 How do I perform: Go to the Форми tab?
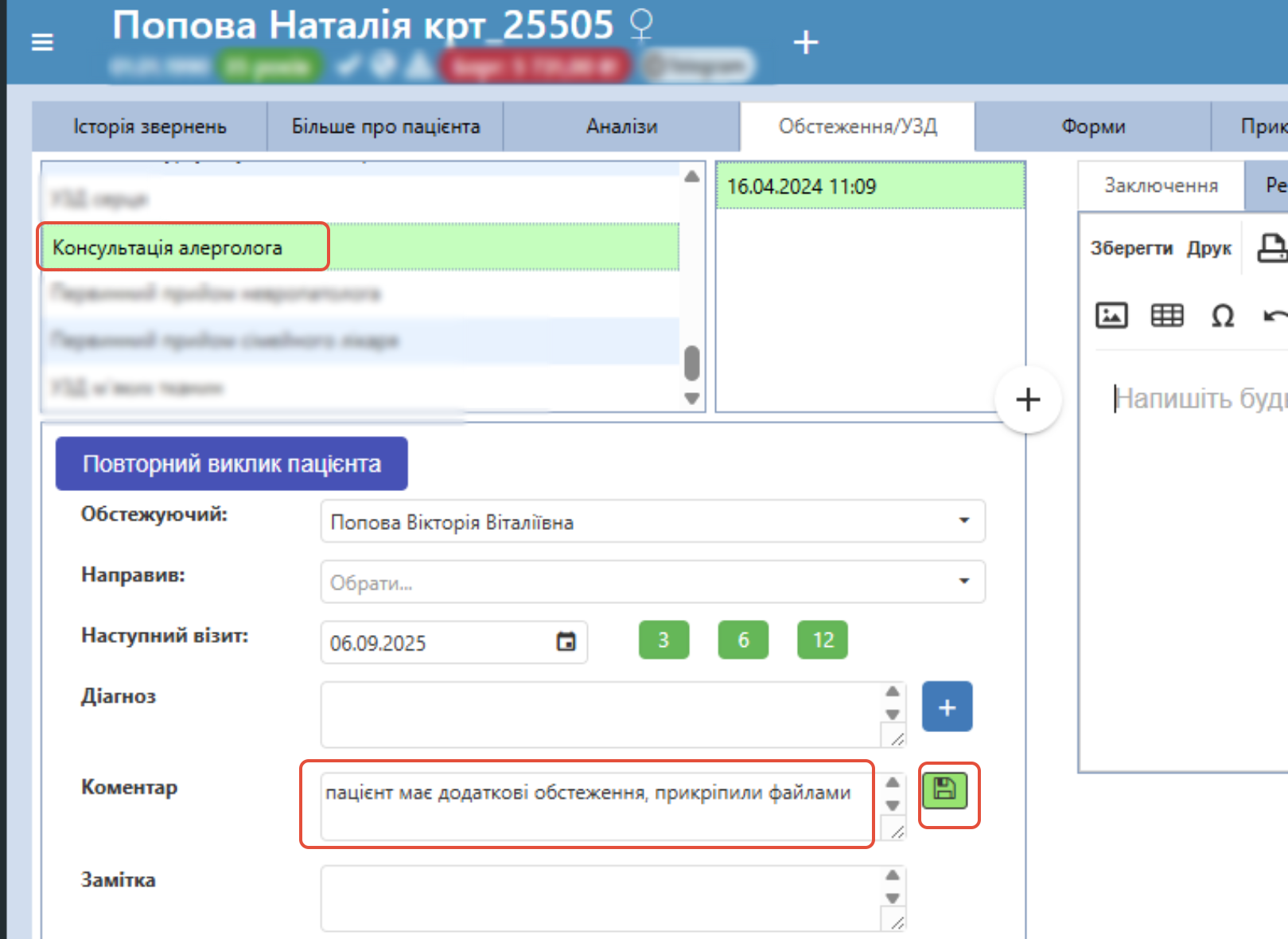(x=1093, y=127)
